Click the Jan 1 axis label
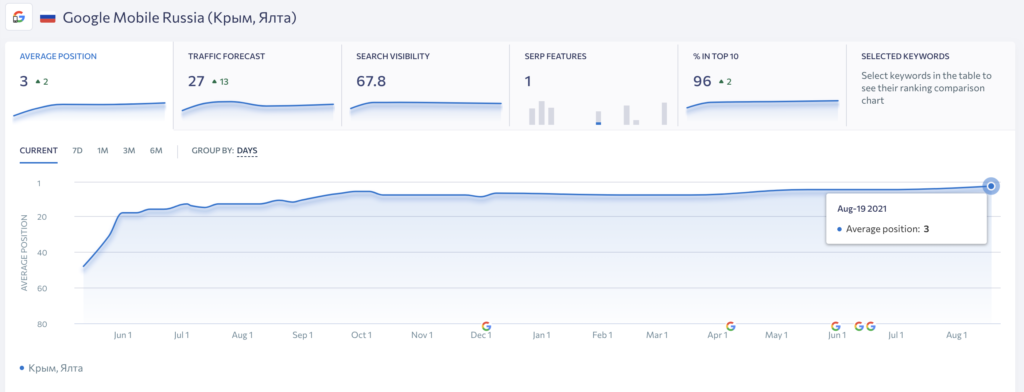 coord(541,335)
